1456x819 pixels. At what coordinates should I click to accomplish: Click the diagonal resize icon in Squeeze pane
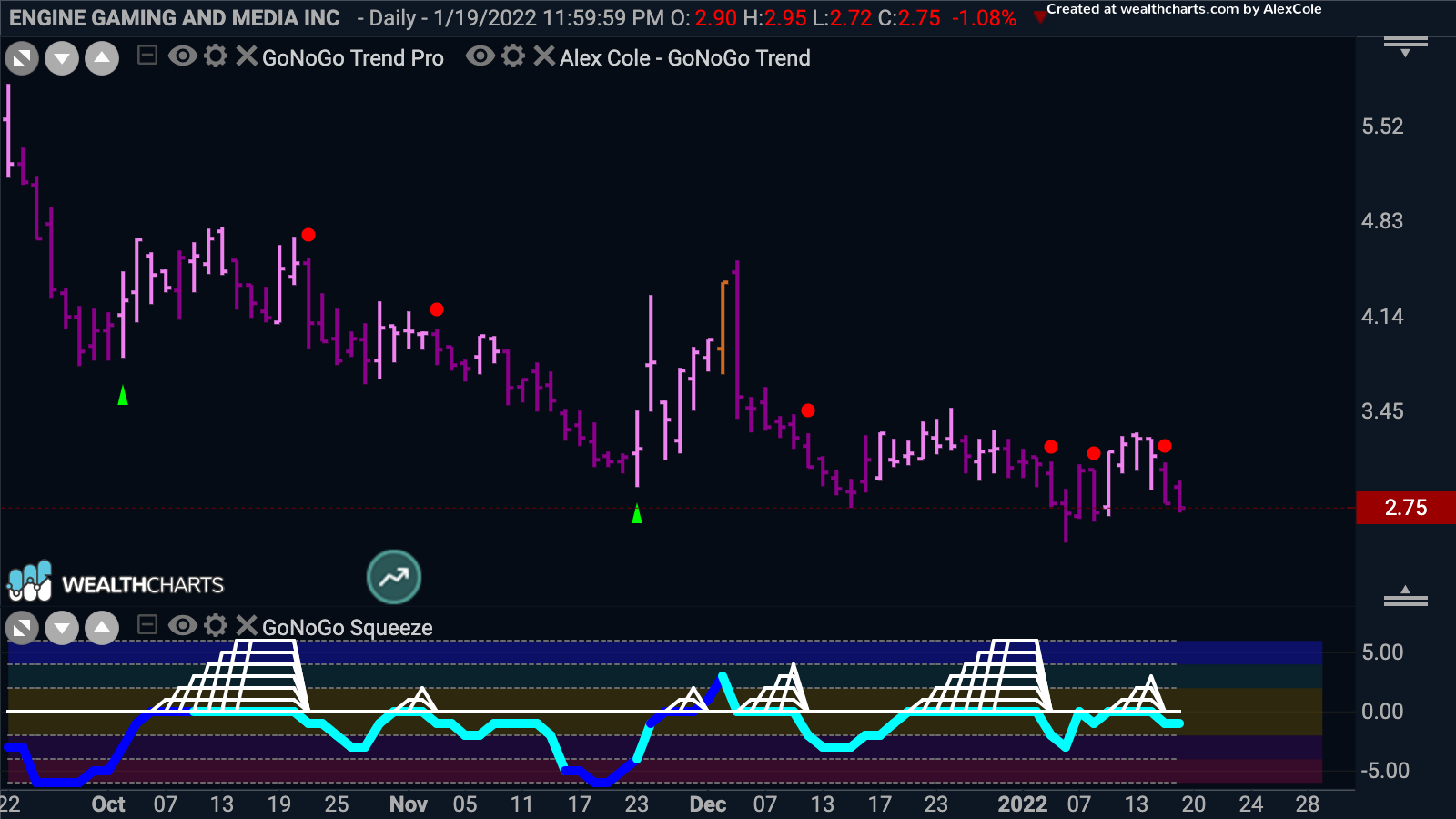click(22, 628)
